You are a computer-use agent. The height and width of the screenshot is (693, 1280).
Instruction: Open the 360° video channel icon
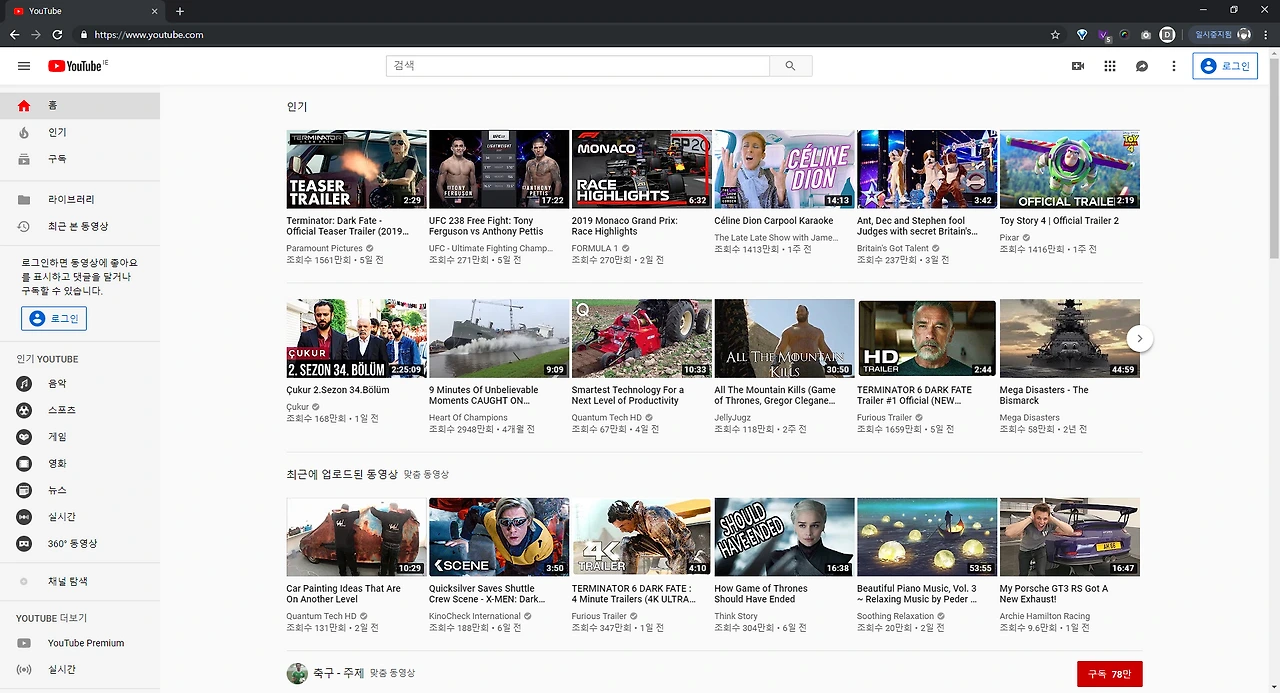[x=24, y=544]
